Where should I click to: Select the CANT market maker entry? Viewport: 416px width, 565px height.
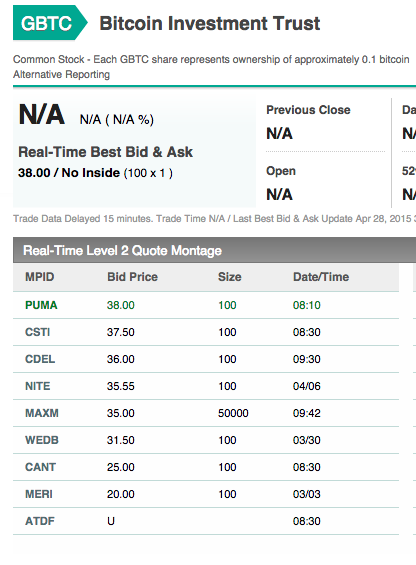[x=40, y=467]
